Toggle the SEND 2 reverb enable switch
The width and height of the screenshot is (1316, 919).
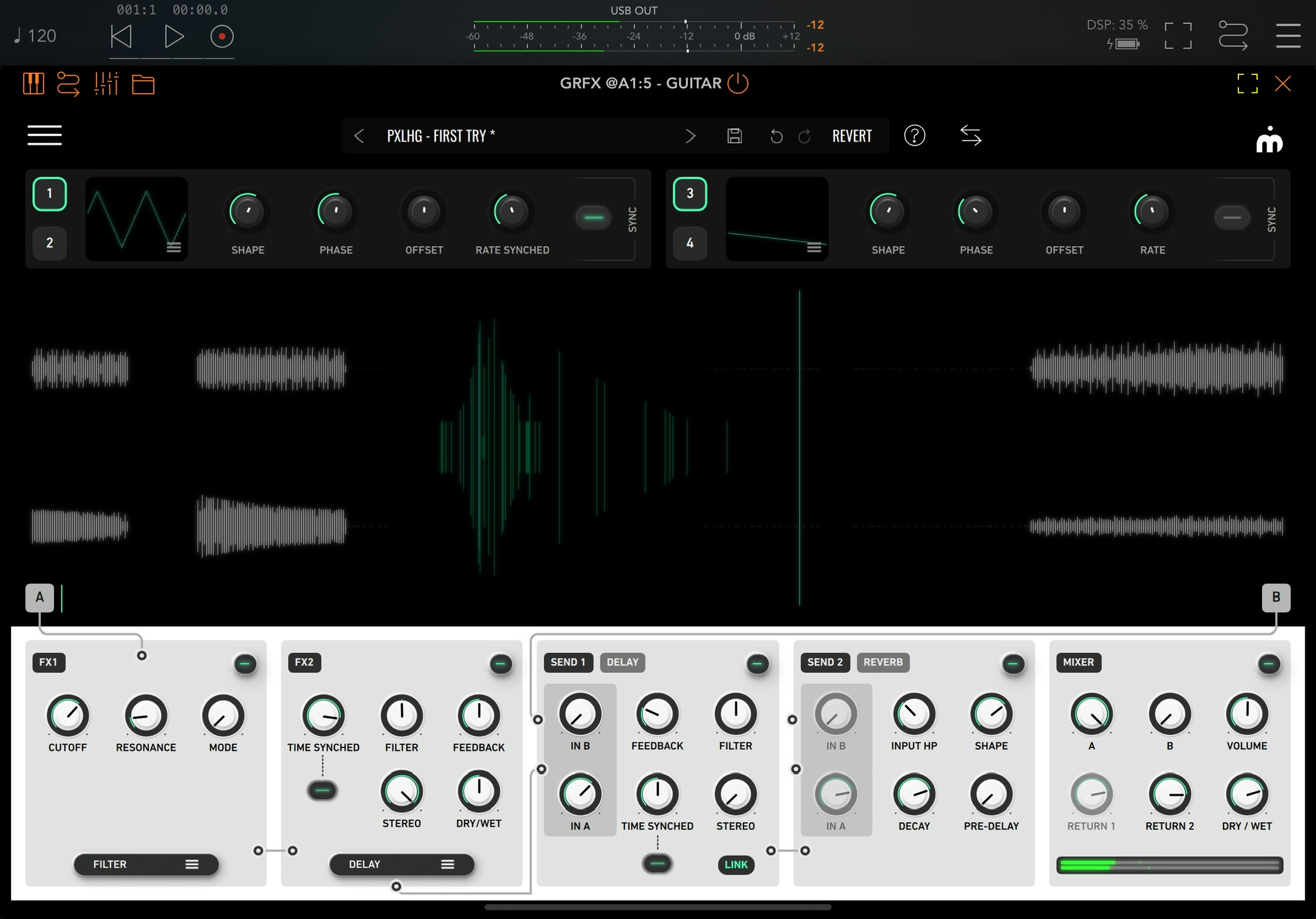click(x=1013, y=664)
